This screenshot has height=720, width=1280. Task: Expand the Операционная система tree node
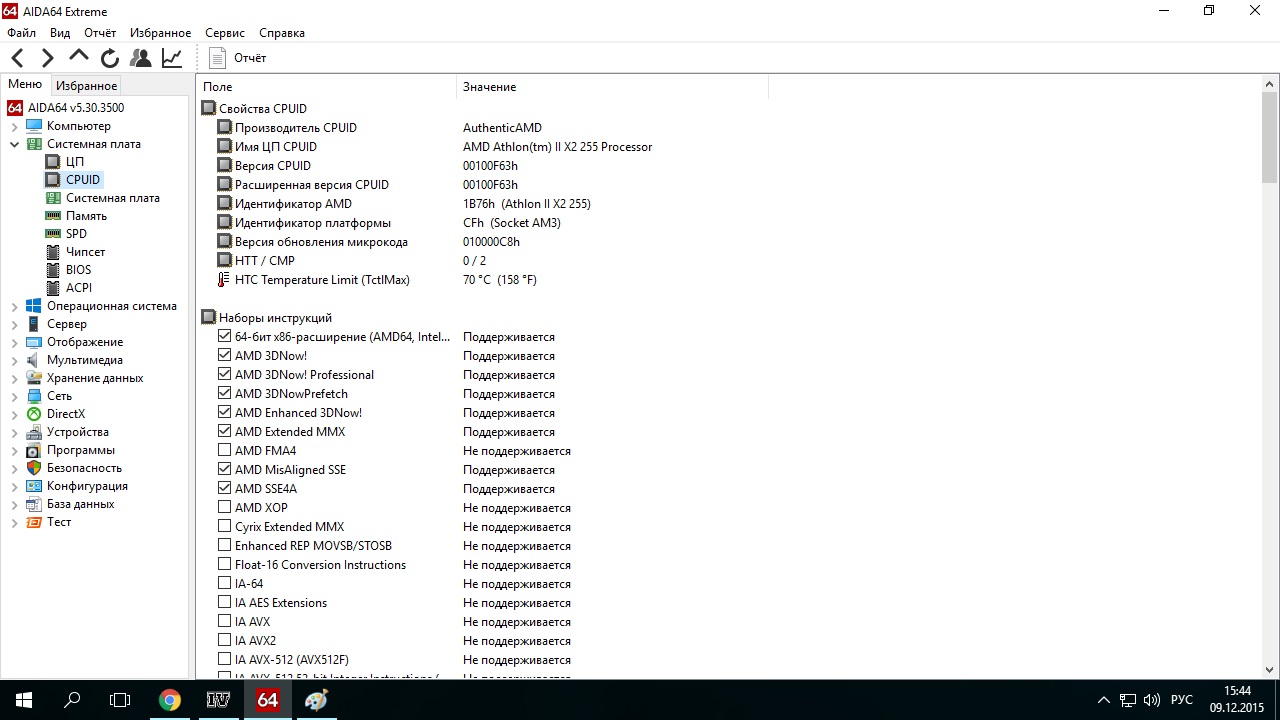[14, 307]
